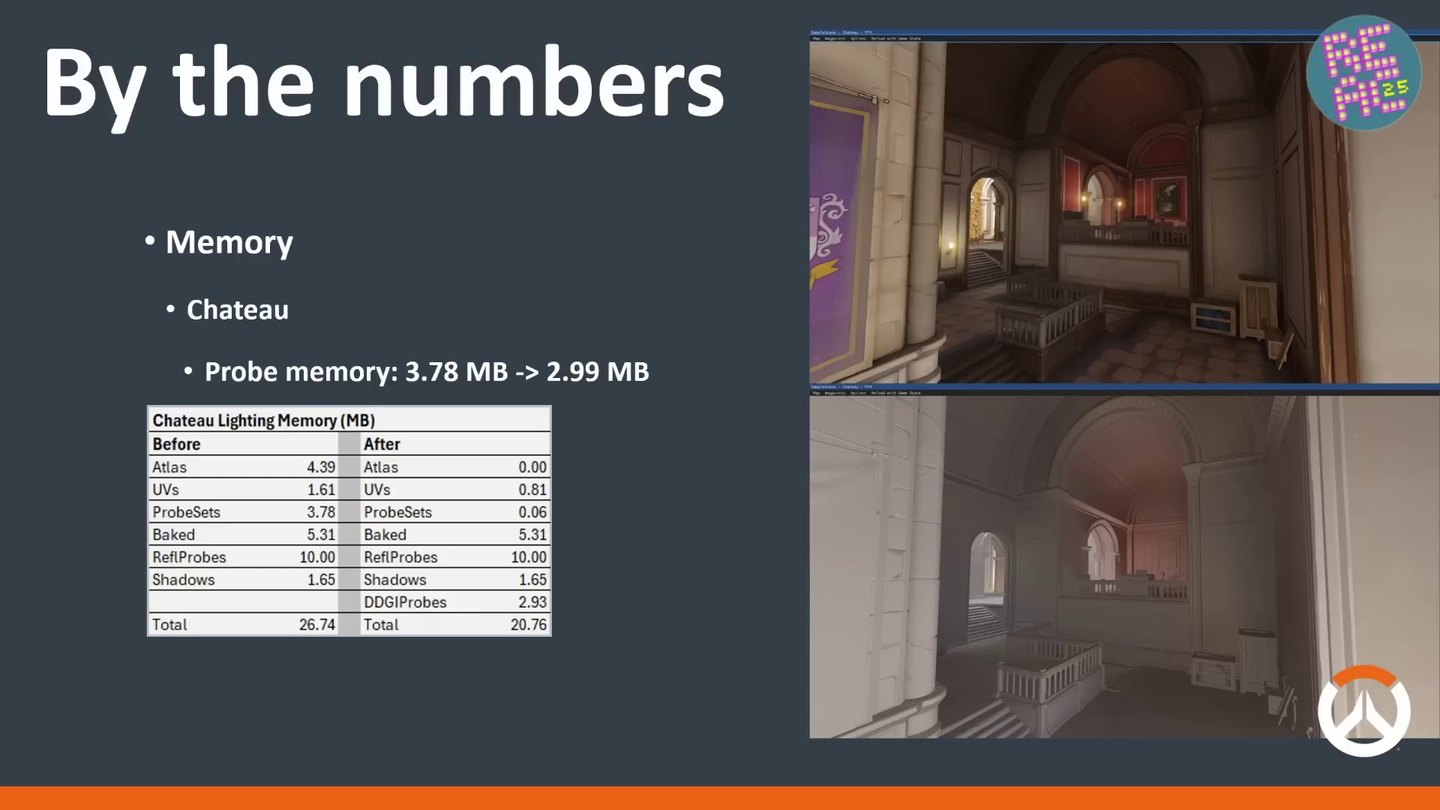Click the 'Total' label in Before column
Image resolution: width=1440 pixels, height=810 pixels.
[x=169, y=625]
